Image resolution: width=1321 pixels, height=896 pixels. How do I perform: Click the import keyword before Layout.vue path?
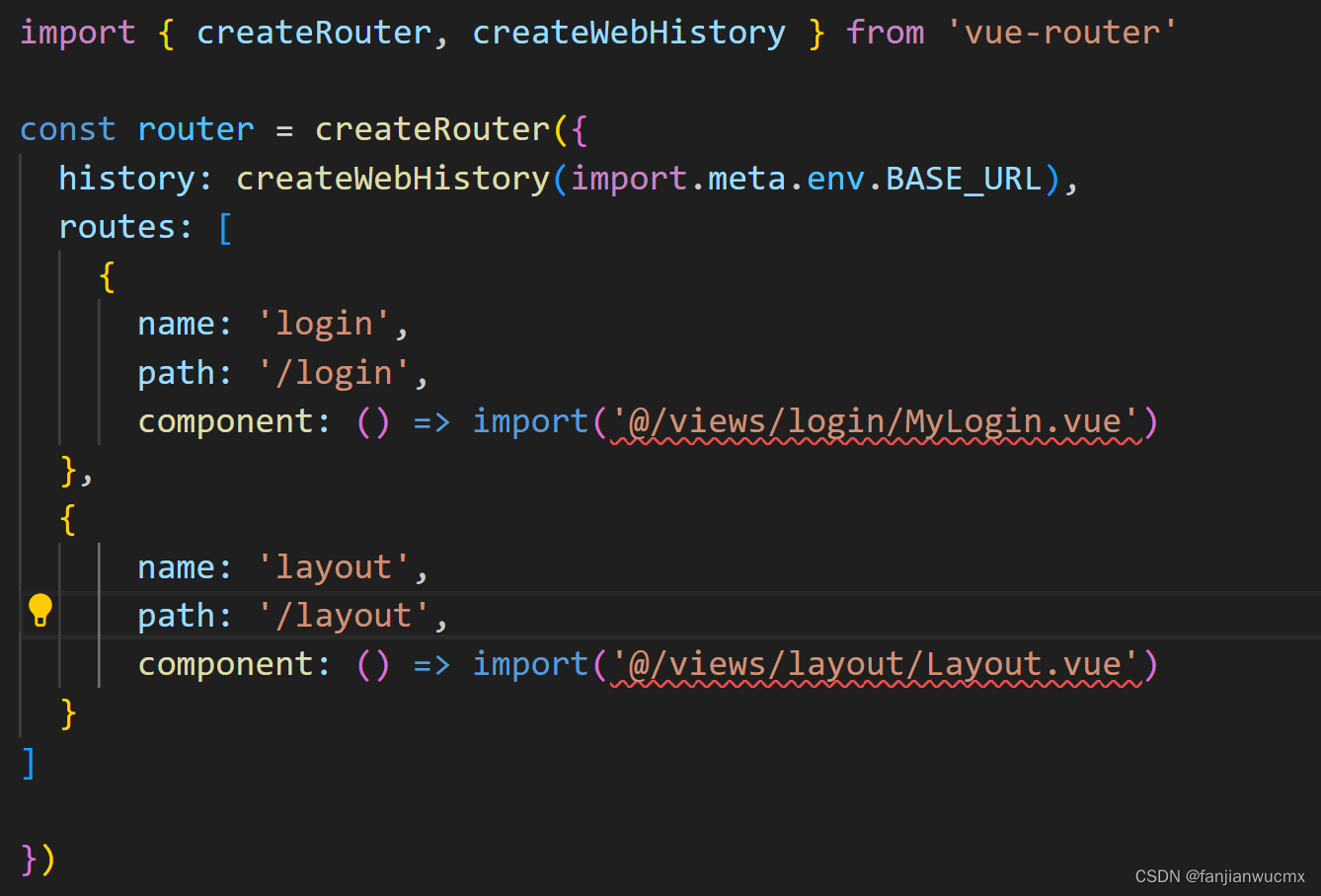pyautogui.click(x=530, y=664)
